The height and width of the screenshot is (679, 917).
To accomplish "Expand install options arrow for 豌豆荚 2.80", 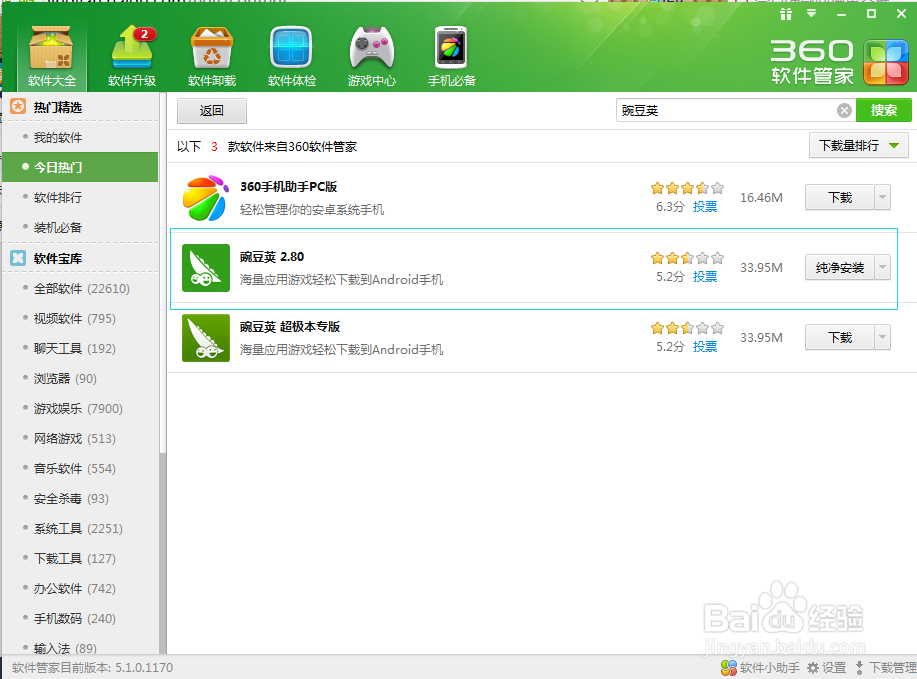I will (x=882, y=267).
